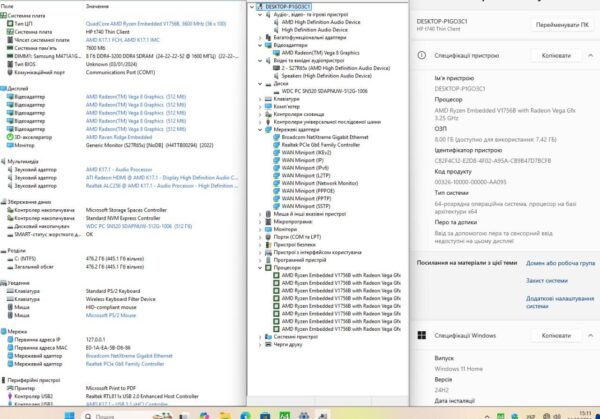Open the Windows Start button on the taskbar
The height and width of the screenshot is (419, 600).
click(70, 416)
